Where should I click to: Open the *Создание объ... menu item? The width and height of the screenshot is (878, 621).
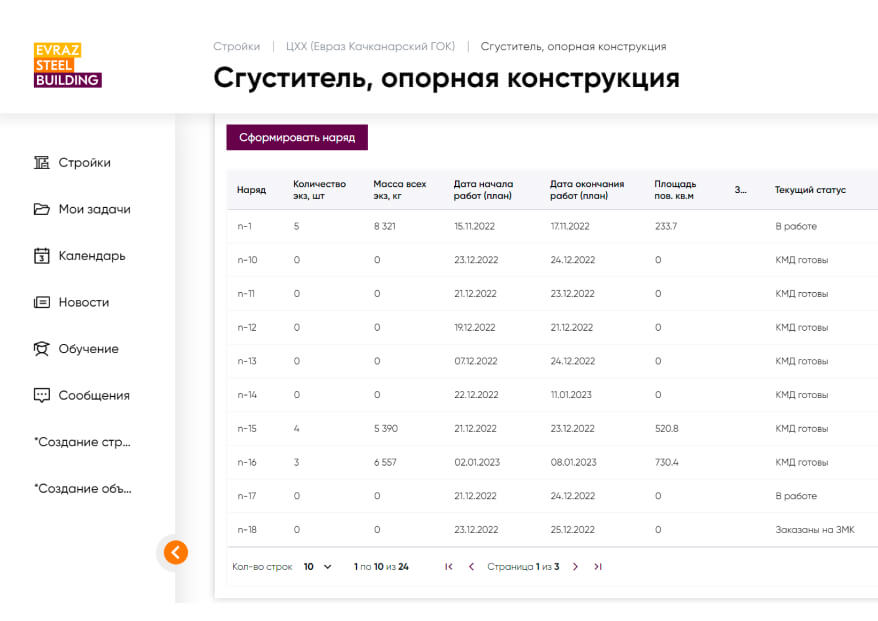pyautogui.click(x=83, y=488)
